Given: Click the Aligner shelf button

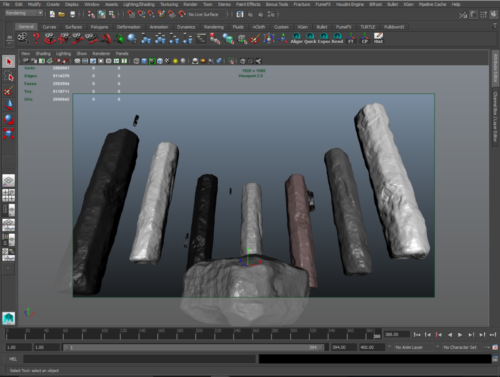Looking at the screenshot, I should pyautogui.click(x=296, y=38).
